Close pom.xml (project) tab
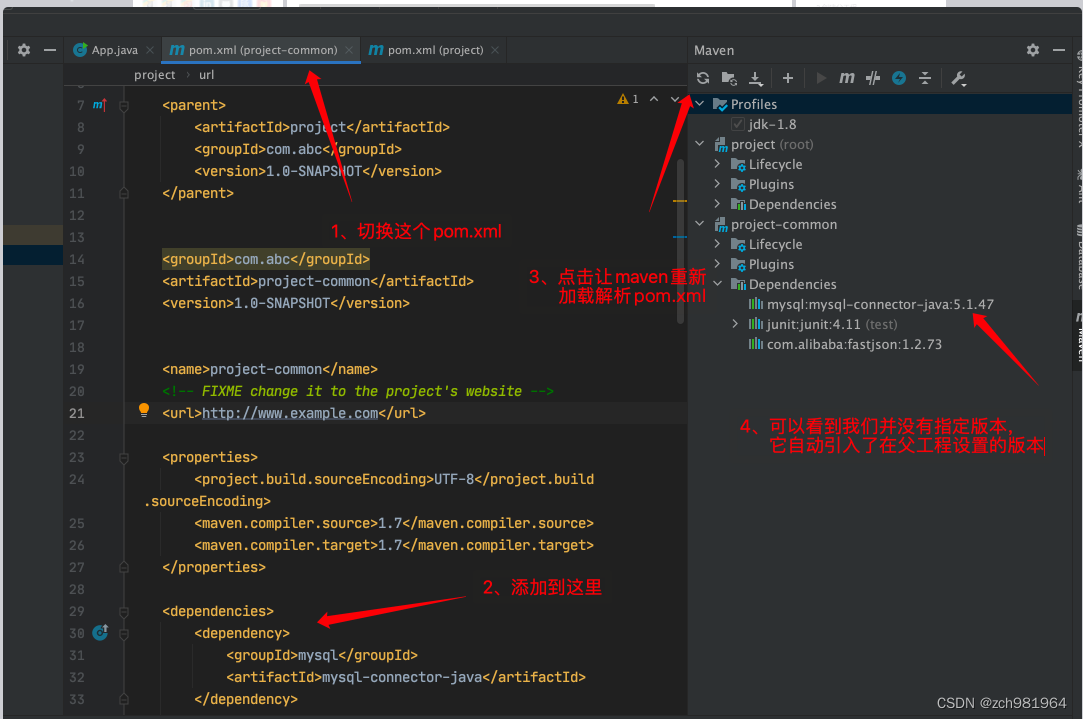Image resolution: width=1083 pixels, height=719 pixels. [496, 50]
